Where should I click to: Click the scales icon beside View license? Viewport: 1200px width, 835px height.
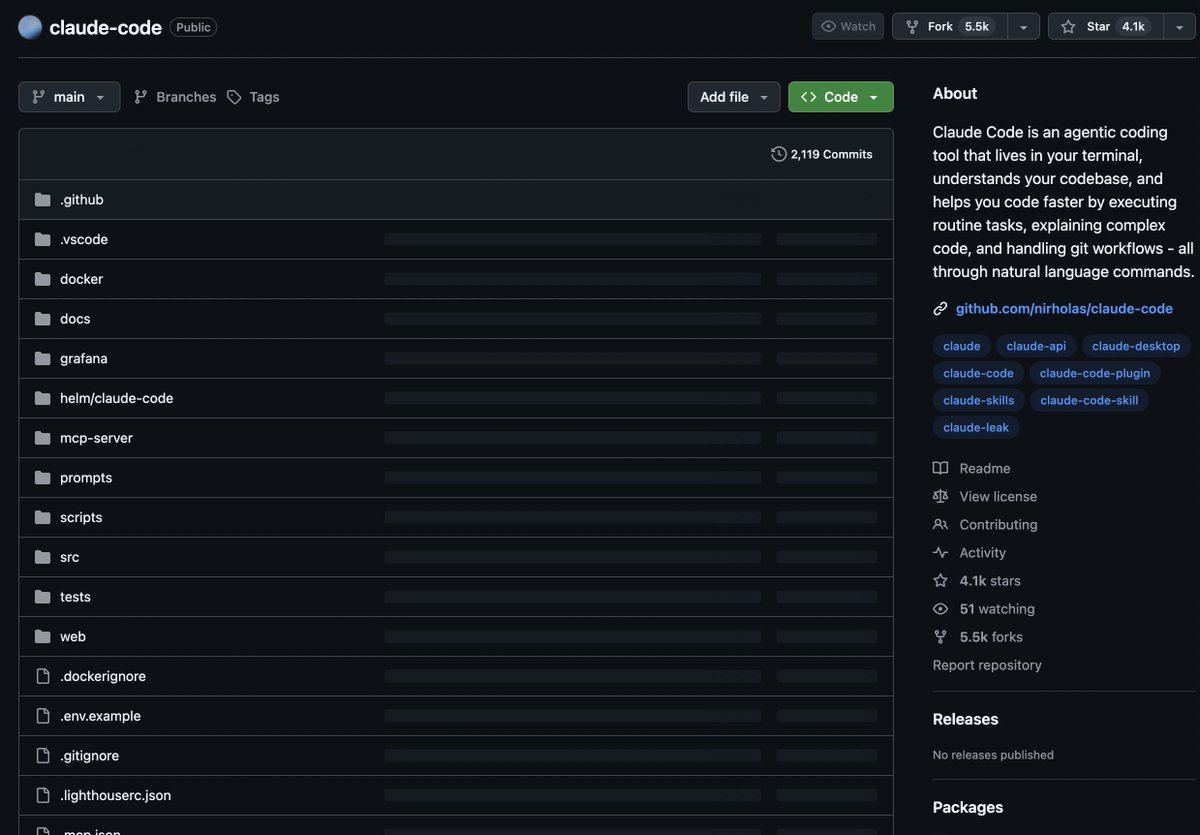(x=940, y=497)
